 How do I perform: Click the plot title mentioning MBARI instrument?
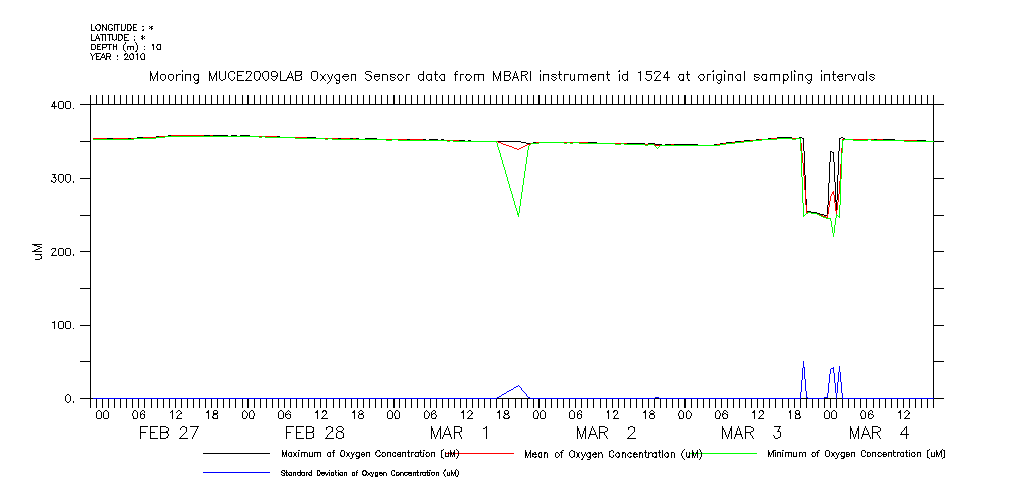(512, 76)
